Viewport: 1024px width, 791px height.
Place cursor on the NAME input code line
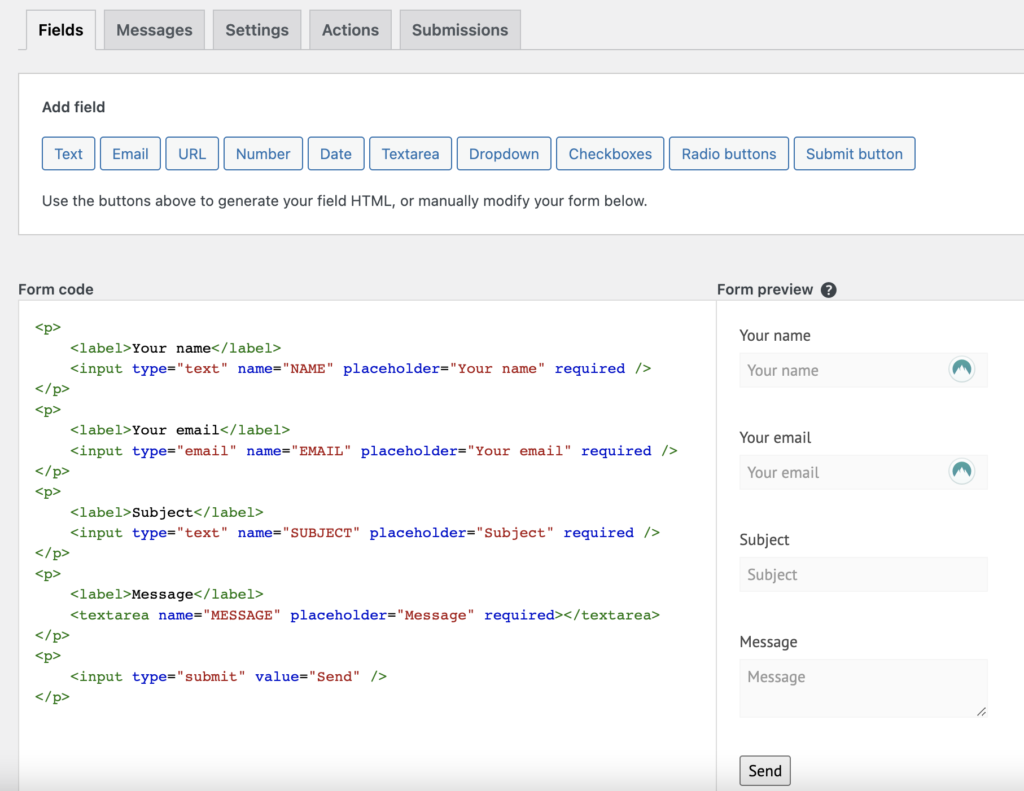(x=360, y=369)
